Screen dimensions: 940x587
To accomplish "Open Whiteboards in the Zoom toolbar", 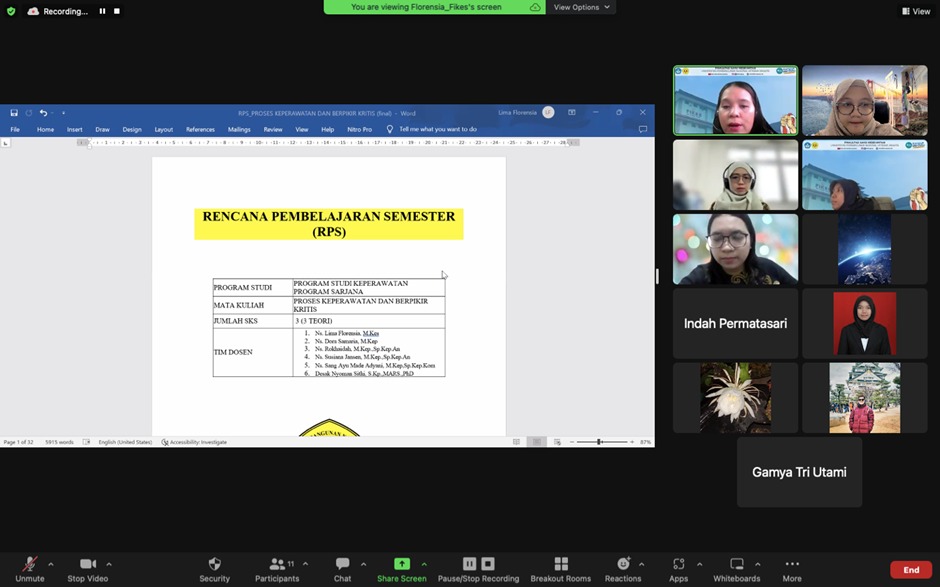I will (736, 565).
